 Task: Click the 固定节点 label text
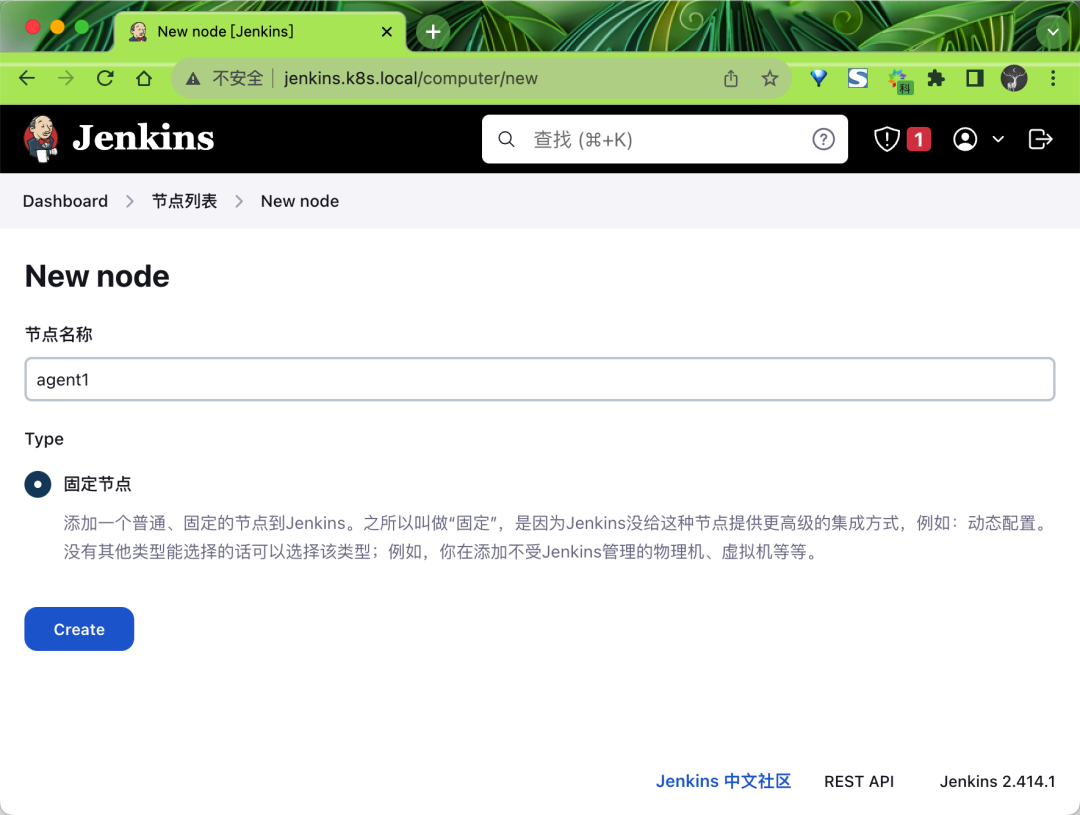click(x=97, y=484)
